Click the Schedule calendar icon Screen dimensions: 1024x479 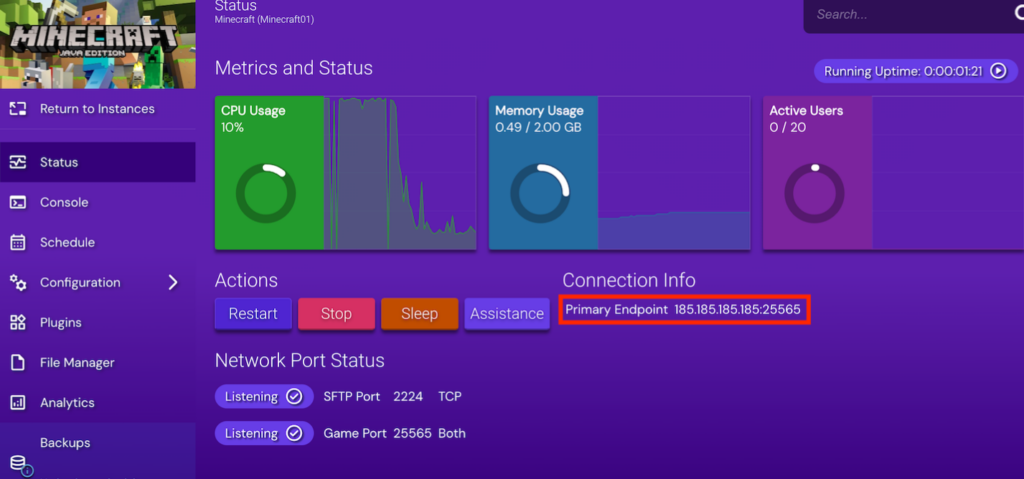[17, 242]
